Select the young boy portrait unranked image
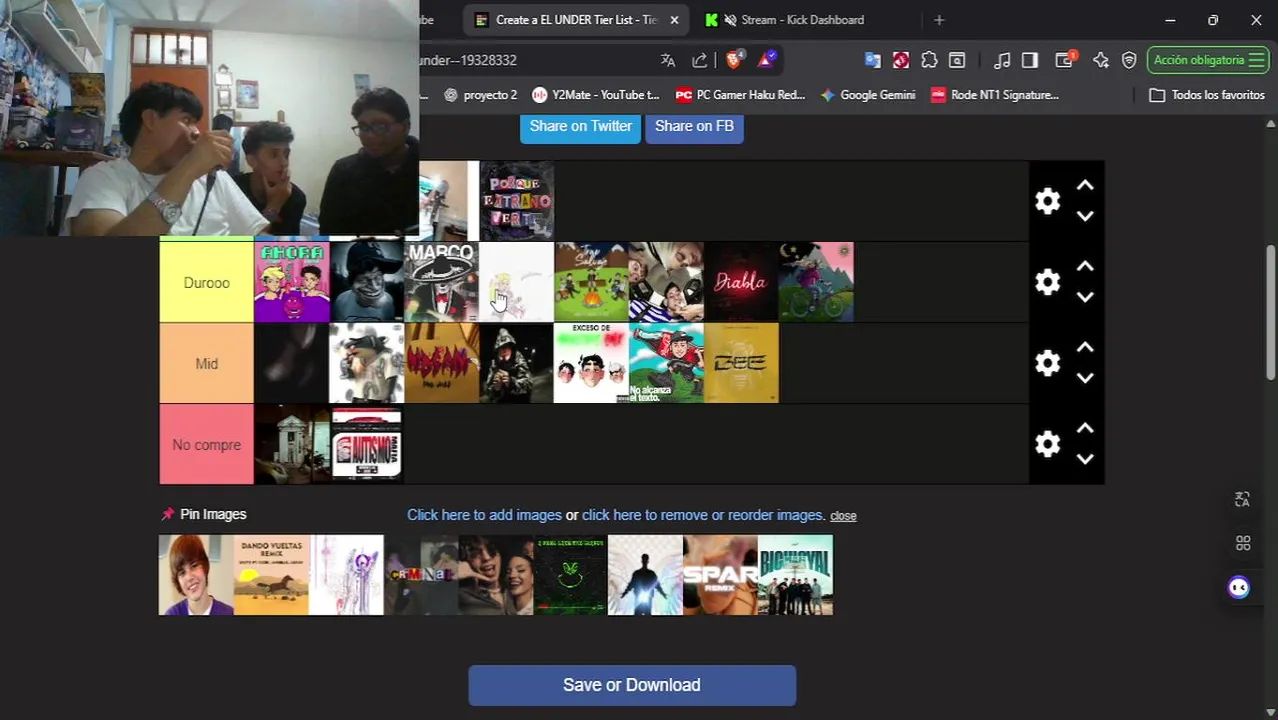This screenshot has height=720, width=1278. point(196,575)
